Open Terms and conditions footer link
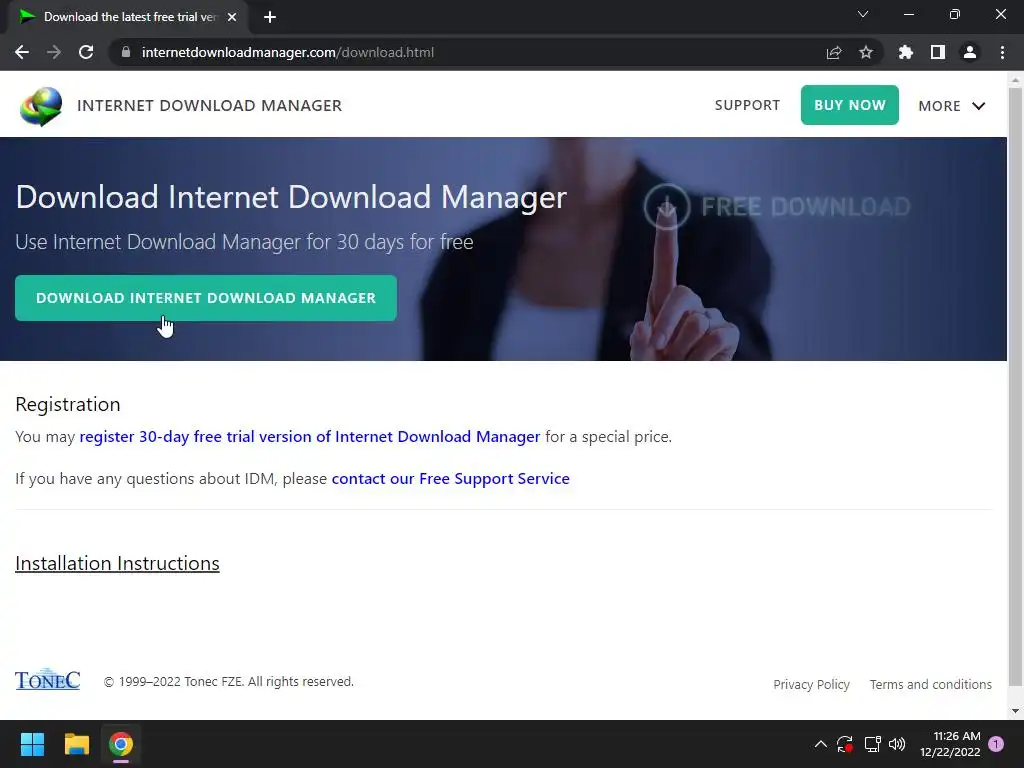The image size is (1024, 768). pyautogui.click(x=931, y=684)
